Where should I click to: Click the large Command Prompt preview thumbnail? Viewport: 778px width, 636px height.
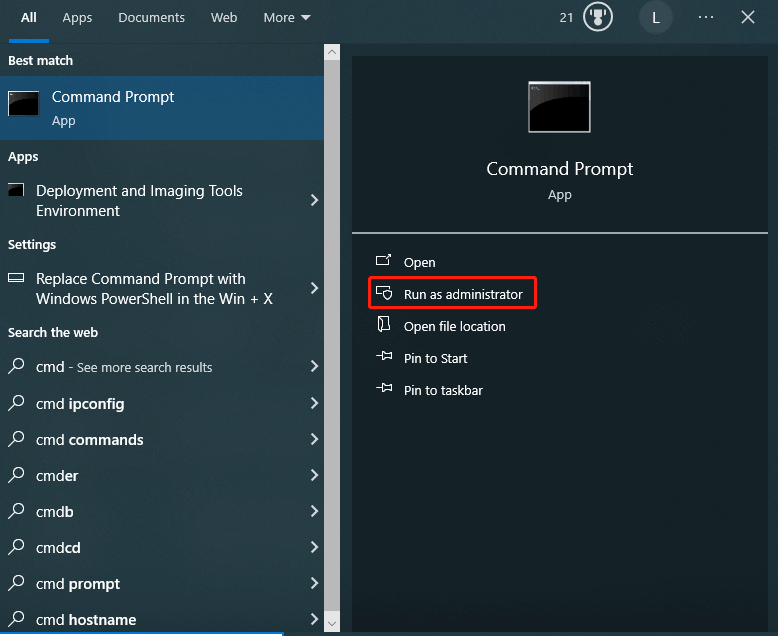click(559, 107)
